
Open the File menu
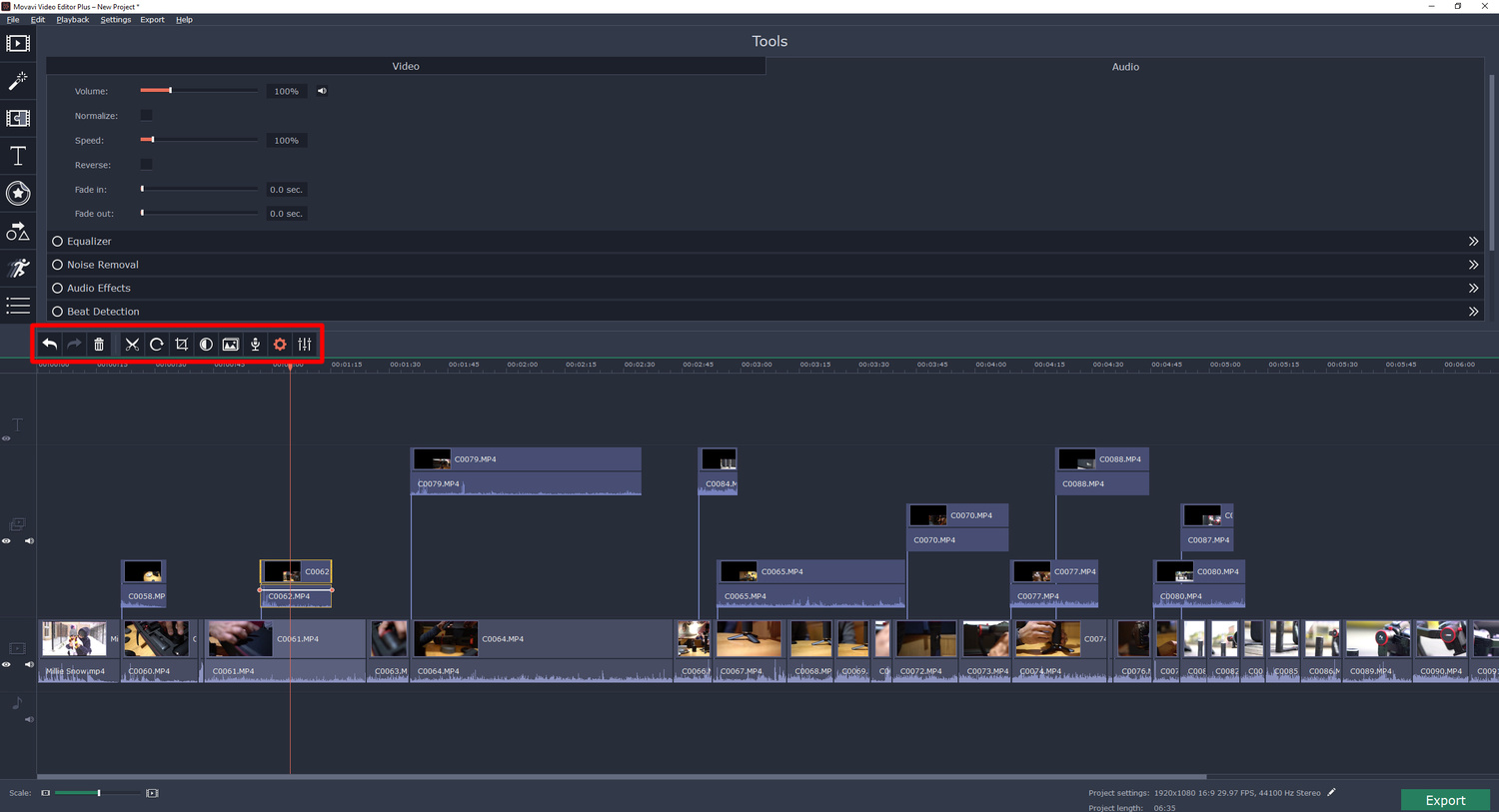point(13,20)
